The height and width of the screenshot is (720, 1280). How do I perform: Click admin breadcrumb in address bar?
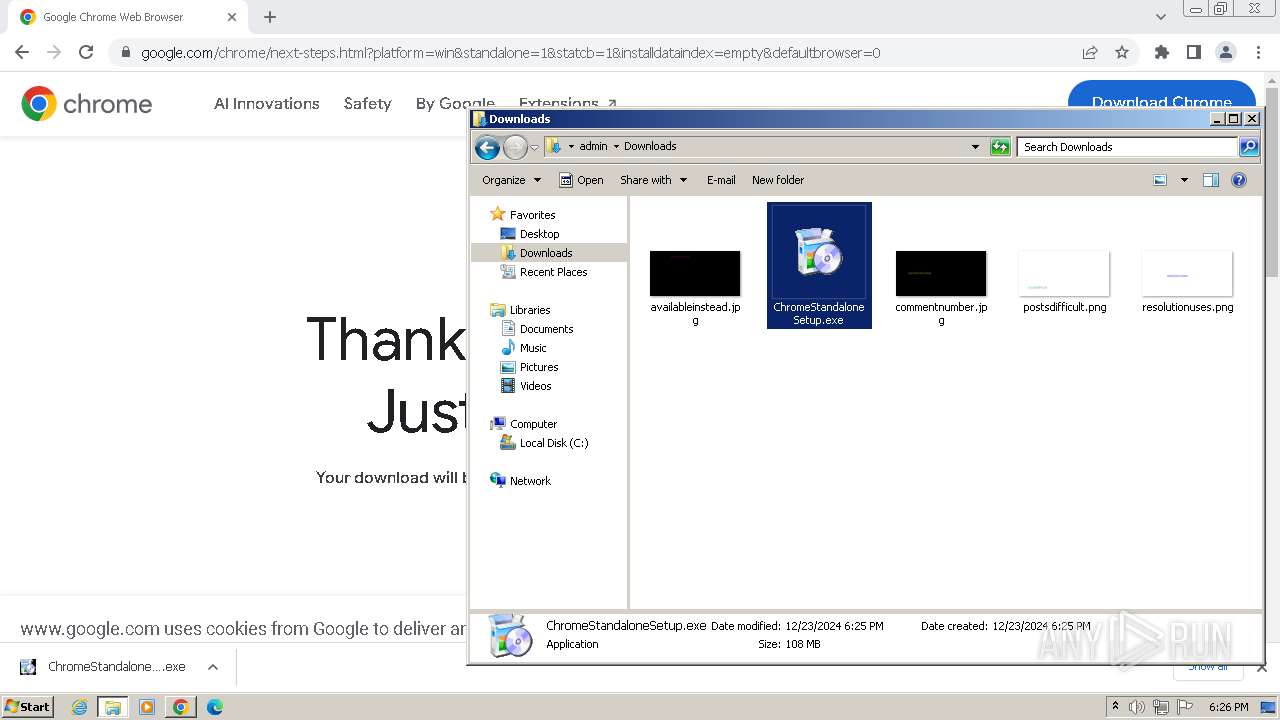593,146
